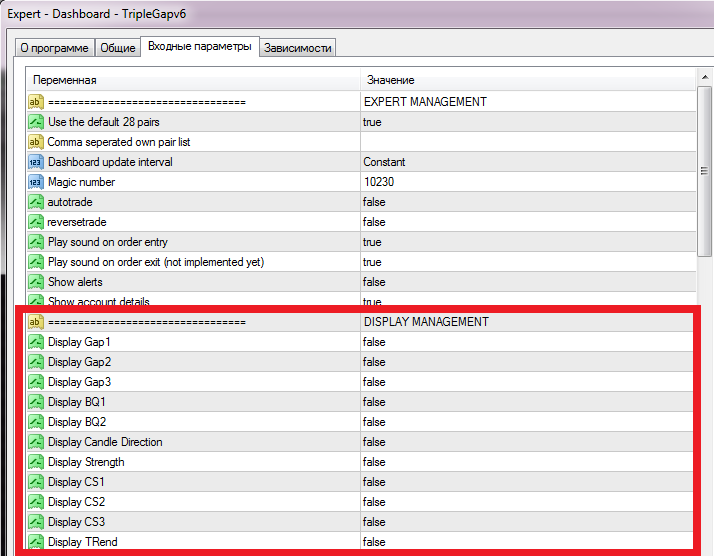Viewport: 714px width, 556px height.
Task: Click the bool icon for Display Candle Direction
Action: tap(36, 442)
